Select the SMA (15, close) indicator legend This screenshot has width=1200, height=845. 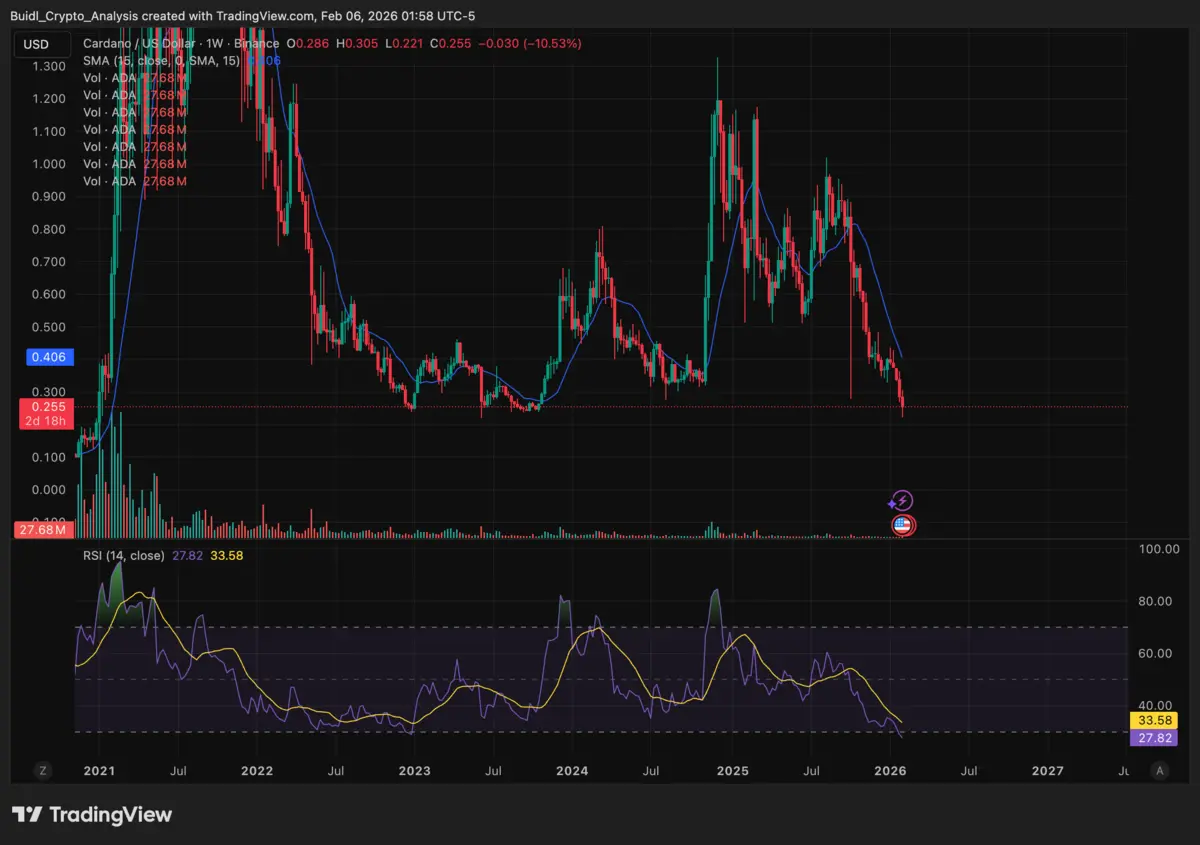coord(161,61)
